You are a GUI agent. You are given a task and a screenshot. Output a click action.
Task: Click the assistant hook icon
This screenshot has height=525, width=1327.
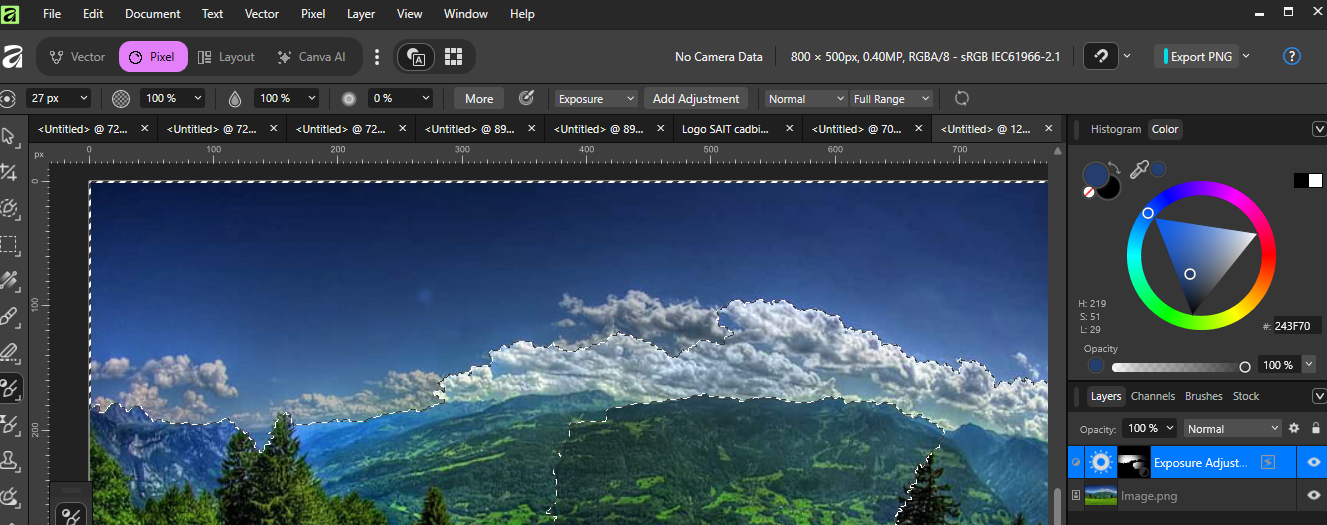coord(1101,57)
